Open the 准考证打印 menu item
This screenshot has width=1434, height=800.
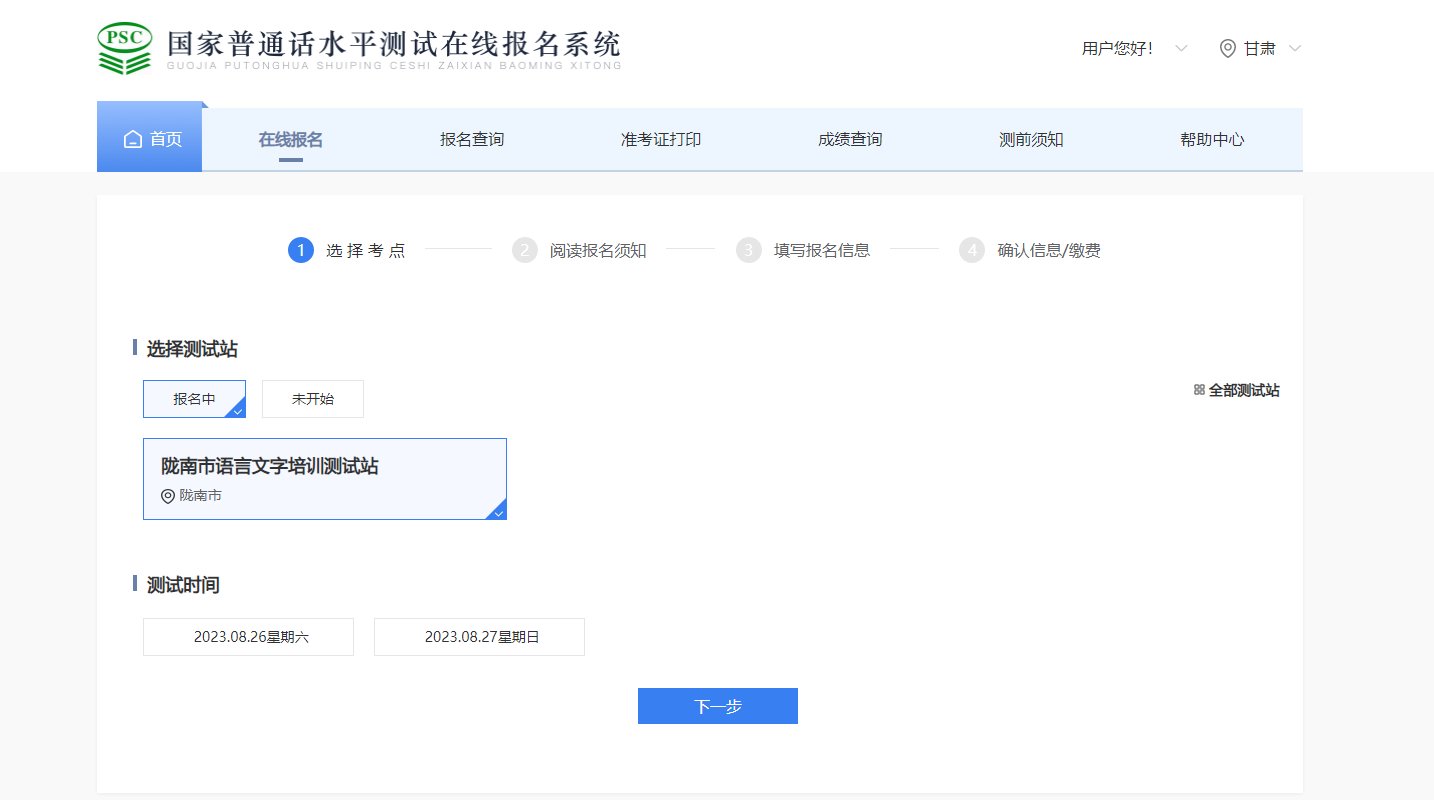click(661, 140)
